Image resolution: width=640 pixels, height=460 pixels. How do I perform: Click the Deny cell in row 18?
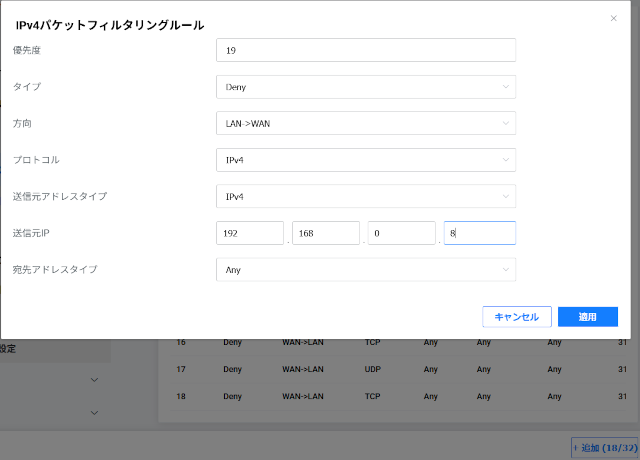(233, 396)
